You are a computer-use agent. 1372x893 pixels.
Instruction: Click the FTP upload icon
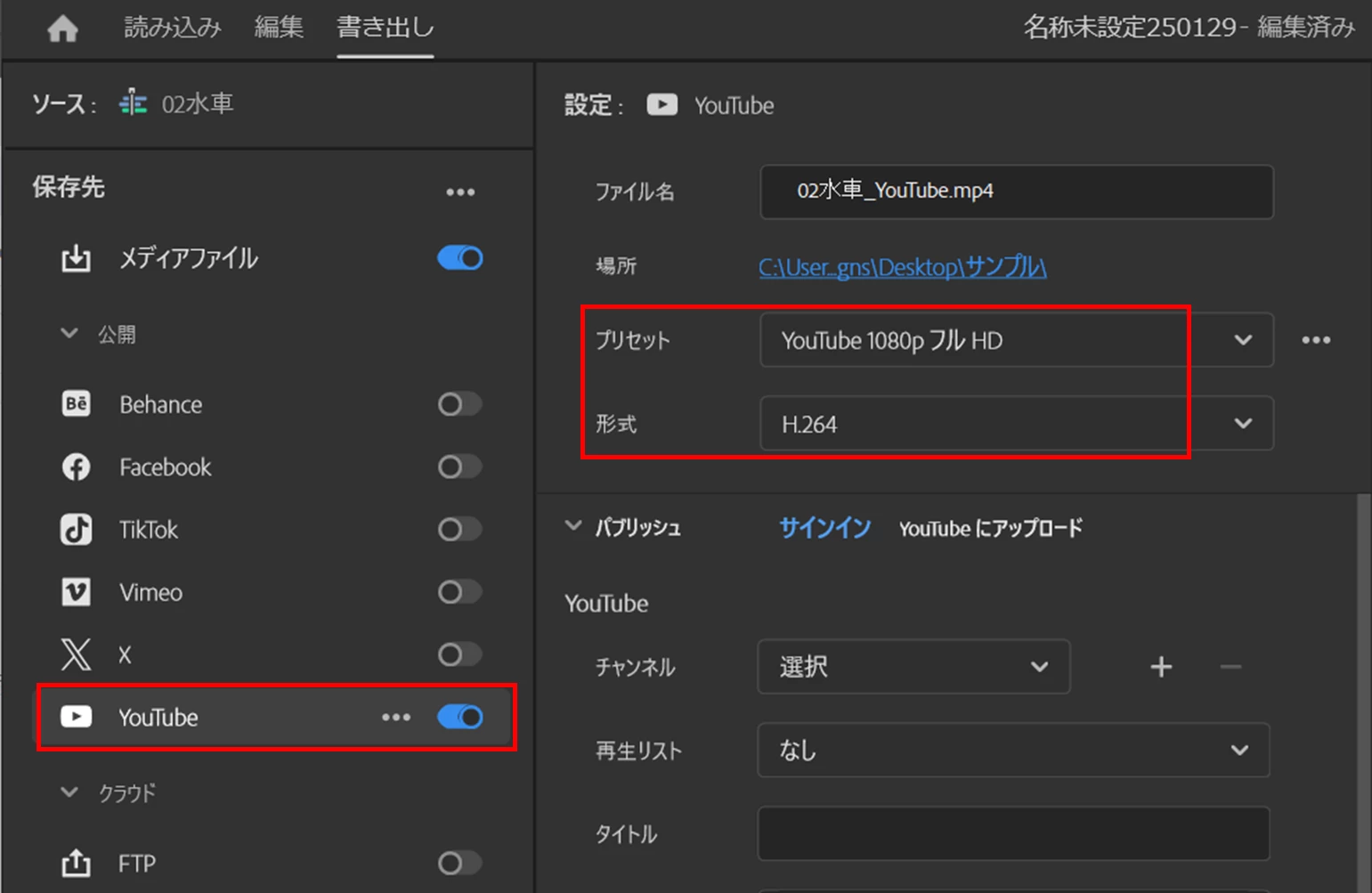coord(76,863)
